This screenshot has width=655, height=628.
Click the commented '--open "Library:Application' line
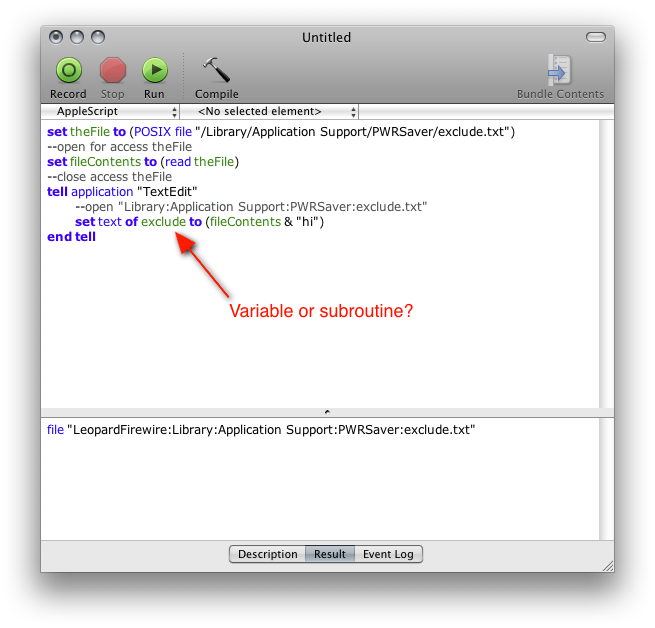point(251,207)
